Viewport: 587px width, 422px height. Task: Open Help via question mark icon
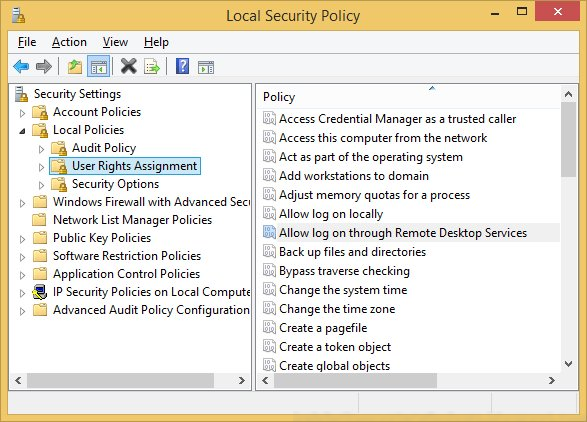(182, 67)
